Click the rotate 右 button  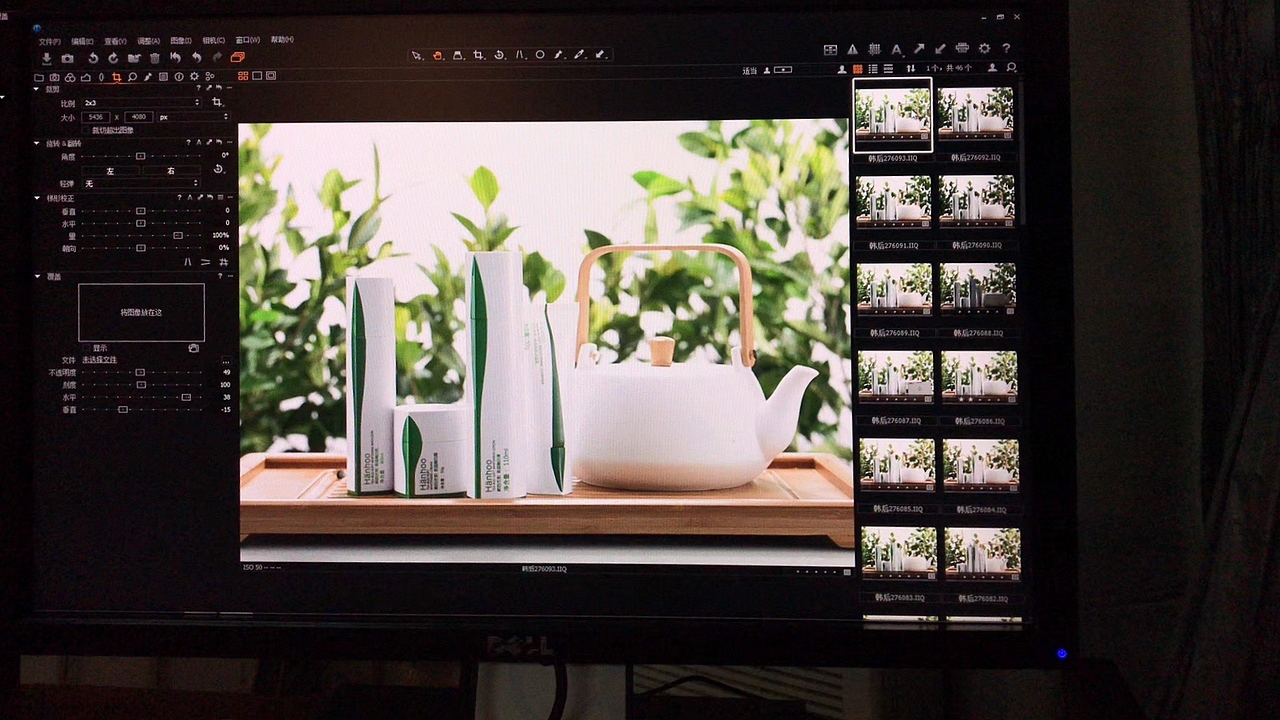(172, 171)
